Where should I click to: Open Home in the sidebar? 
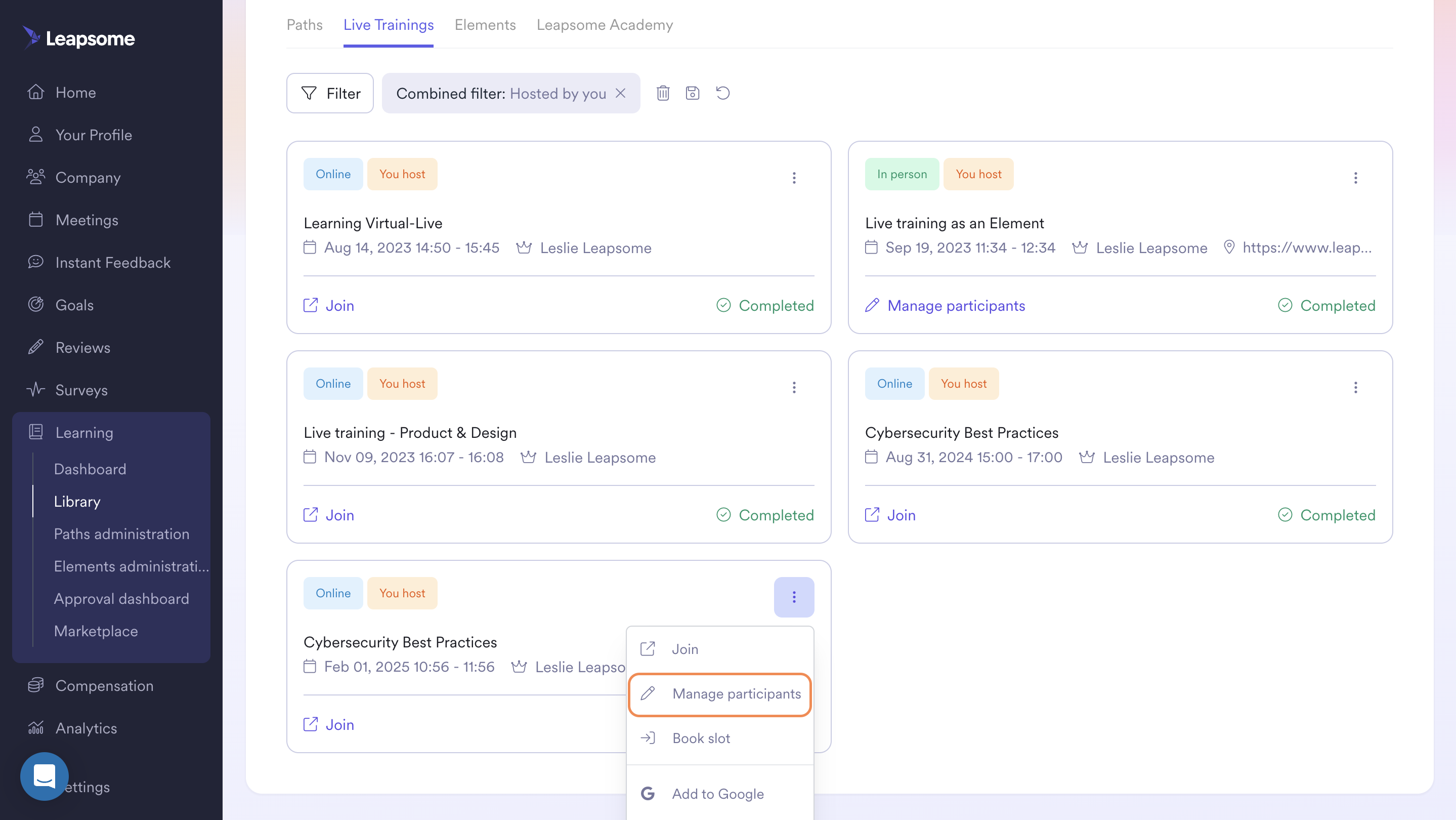pos(75,92)
